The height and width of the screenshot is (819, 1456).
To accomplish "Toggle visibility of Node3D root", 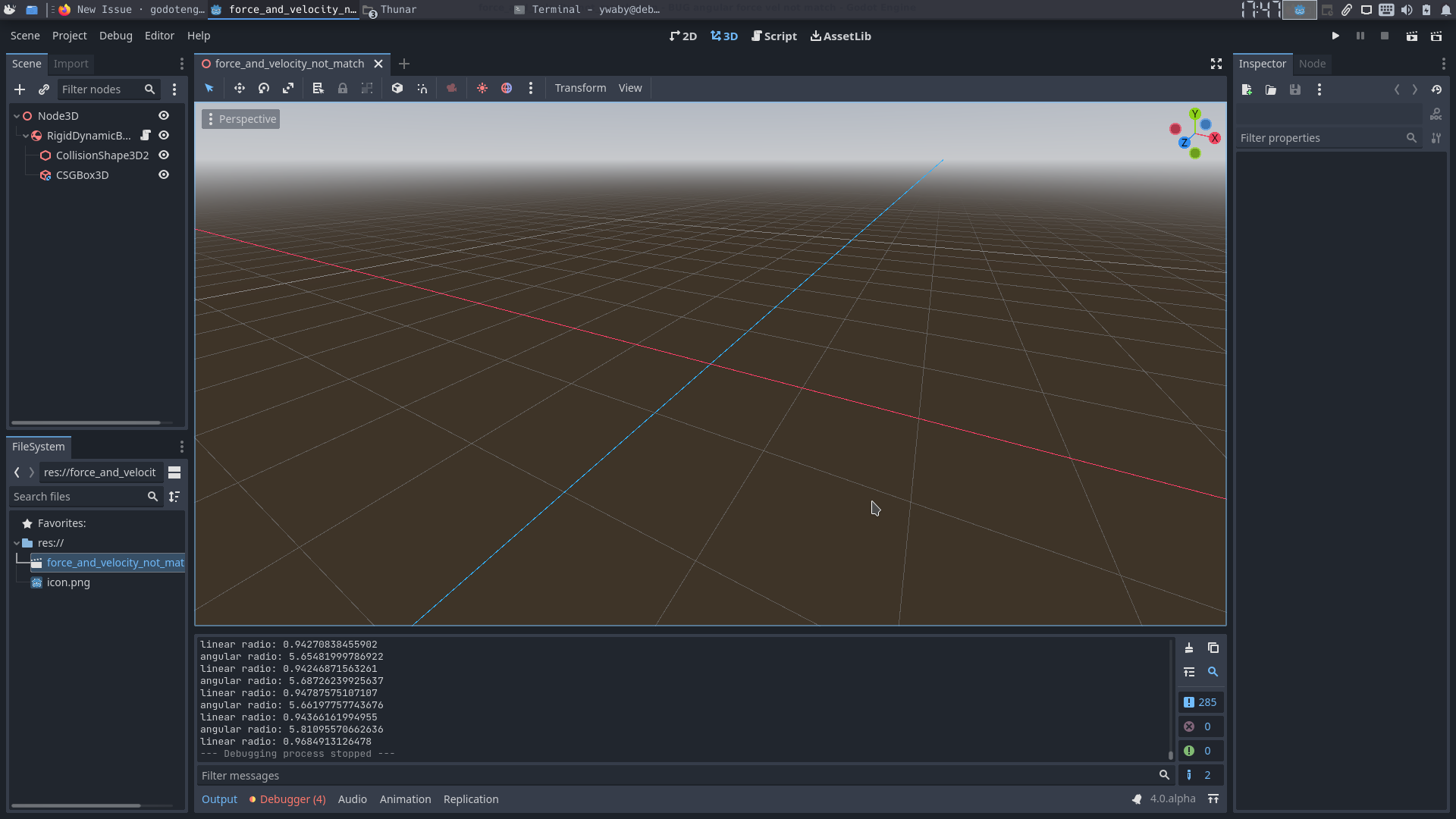I will click(164, 115).
